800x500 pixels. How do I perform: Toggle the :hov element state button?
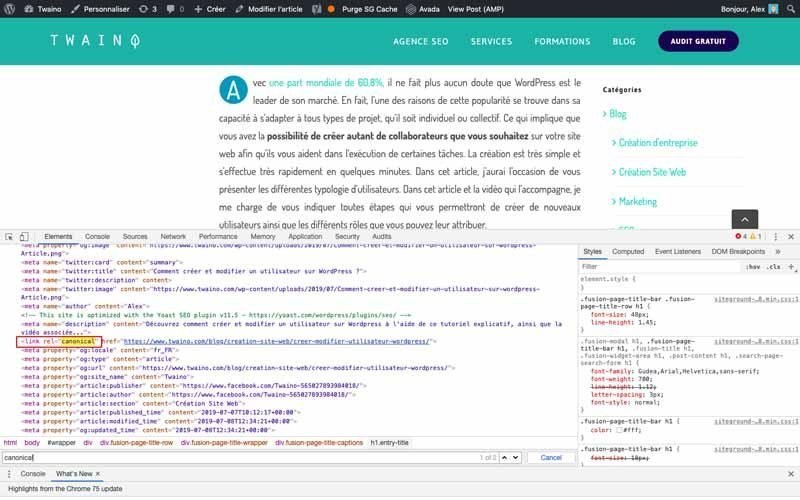753,267
